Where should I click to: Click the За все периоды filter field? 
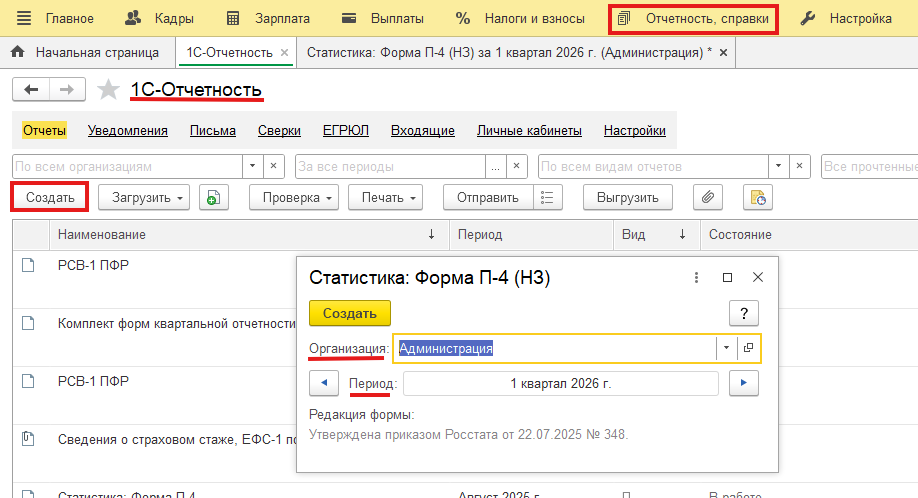390,167
